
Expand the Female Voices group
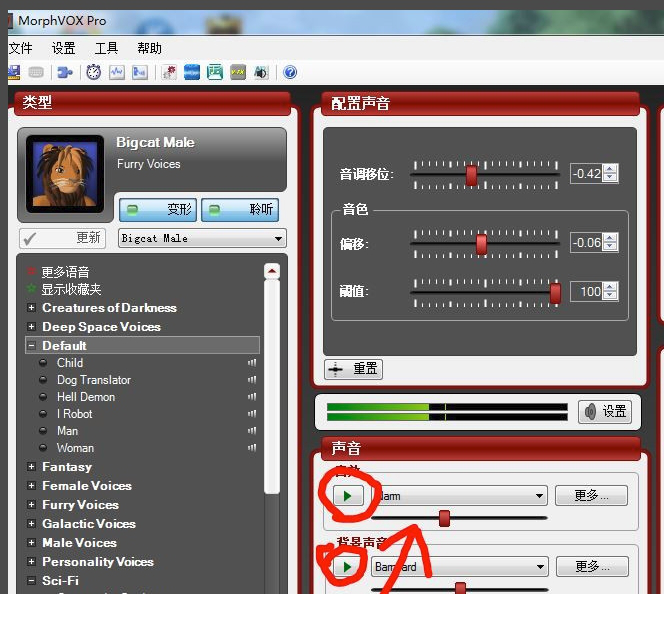tap(31, 486)
